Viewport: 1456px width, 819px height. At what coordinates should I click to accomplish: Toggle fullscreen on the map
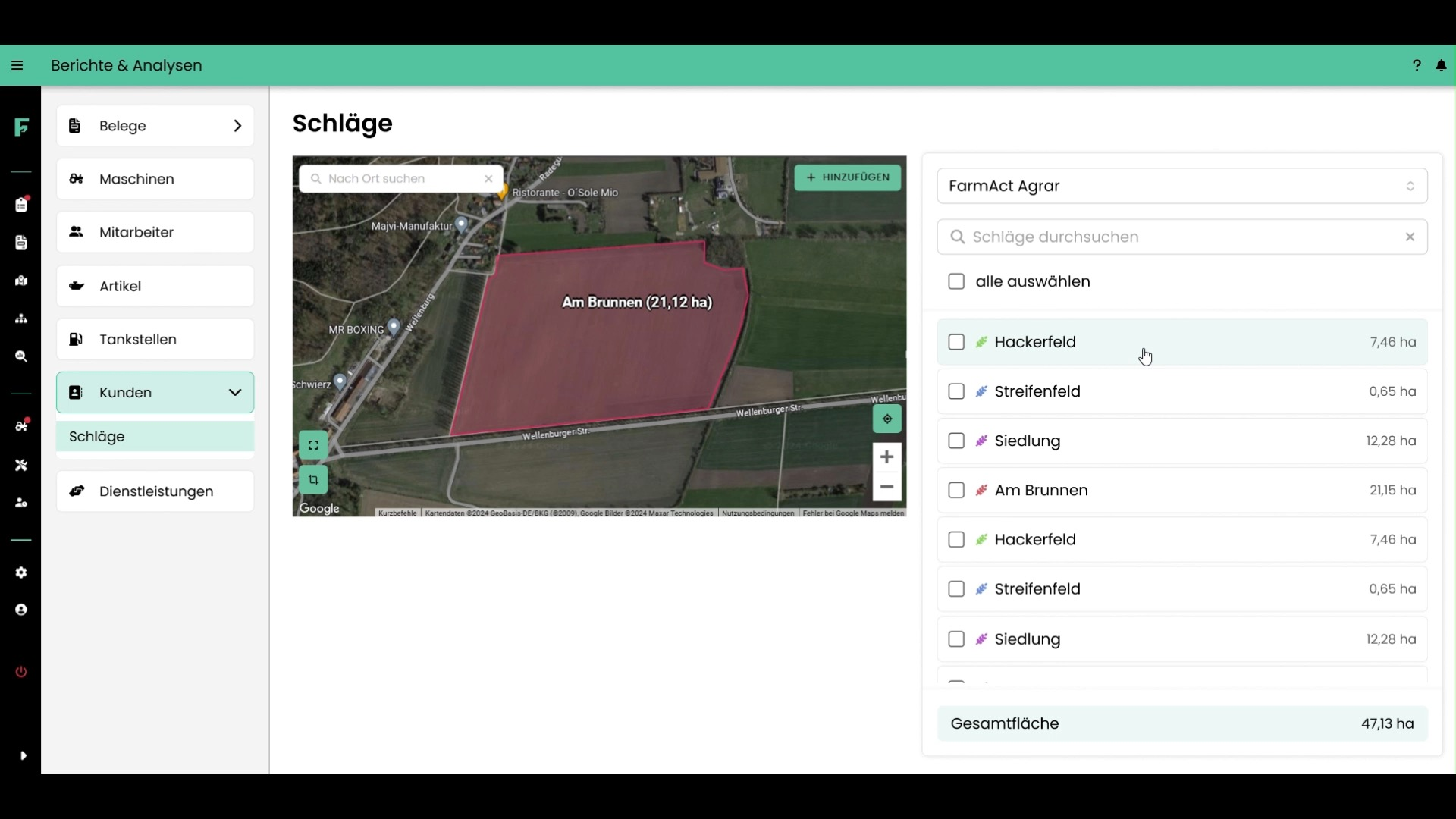tap(313, 445)
